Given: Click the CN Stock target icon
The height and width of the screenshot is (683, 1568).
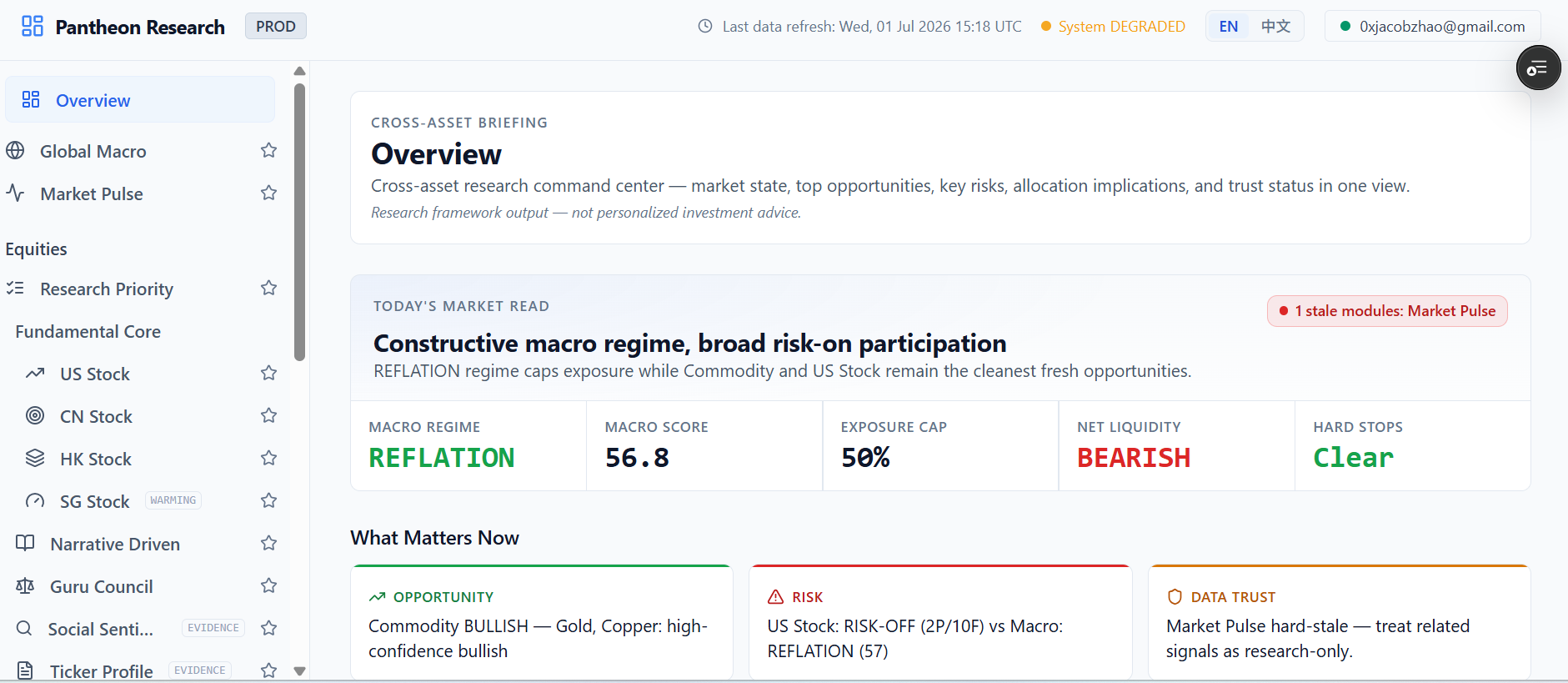Looking at the screenshot, I should click(35, 416).
